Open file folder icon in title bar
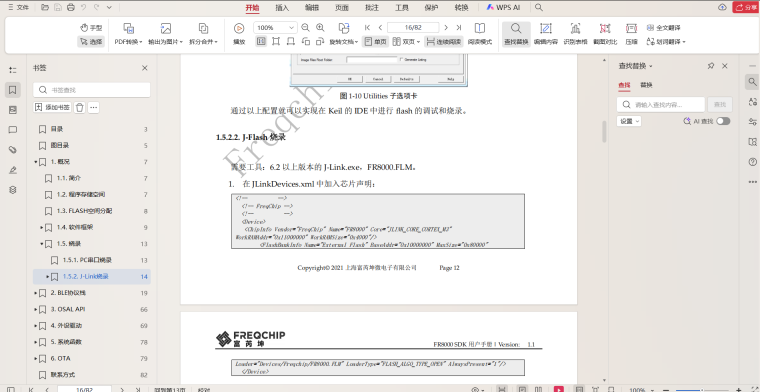The width and height of the screenshot is (760, 392). (x=45, y=7)
